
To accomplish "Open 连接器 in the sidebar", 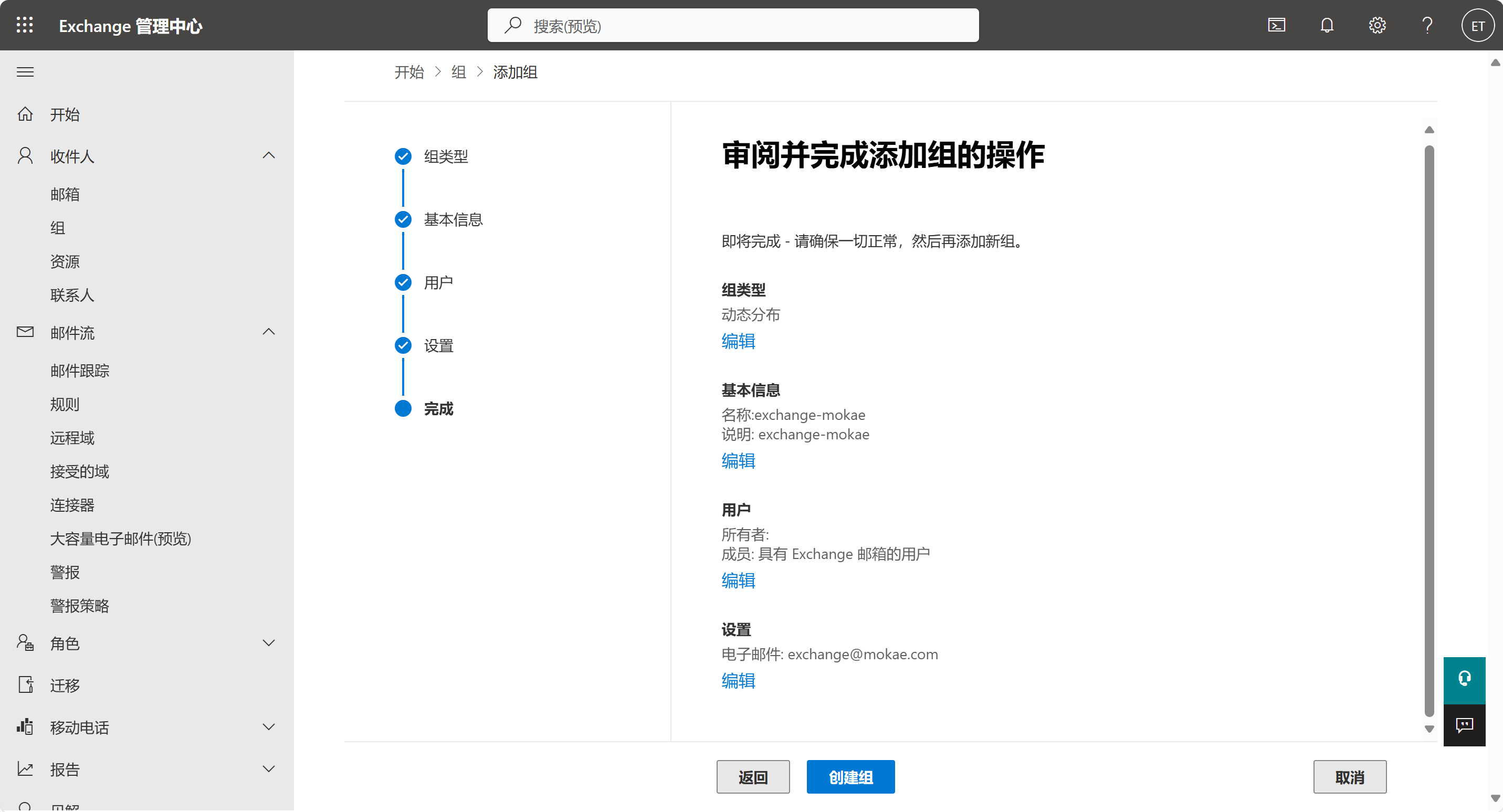I will tap(72, 505).
